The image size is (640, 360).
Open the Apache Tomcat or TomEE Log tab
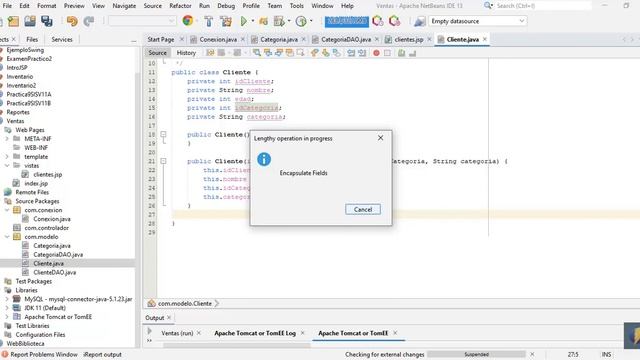point(255,333)
